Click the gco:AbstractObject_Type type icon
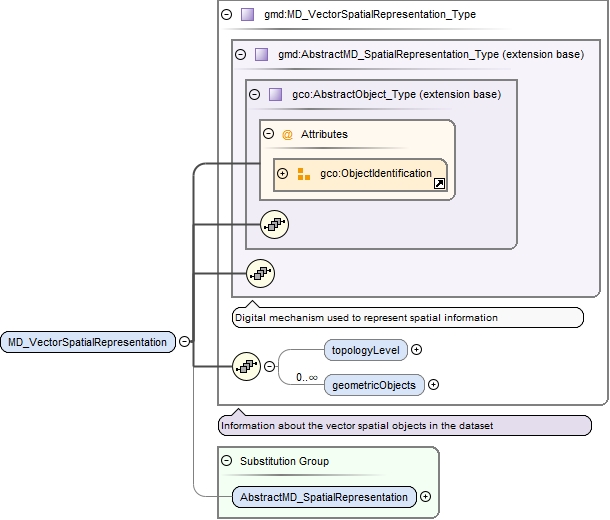The height and width of the screenshot is (520, 610). point(275,94)
